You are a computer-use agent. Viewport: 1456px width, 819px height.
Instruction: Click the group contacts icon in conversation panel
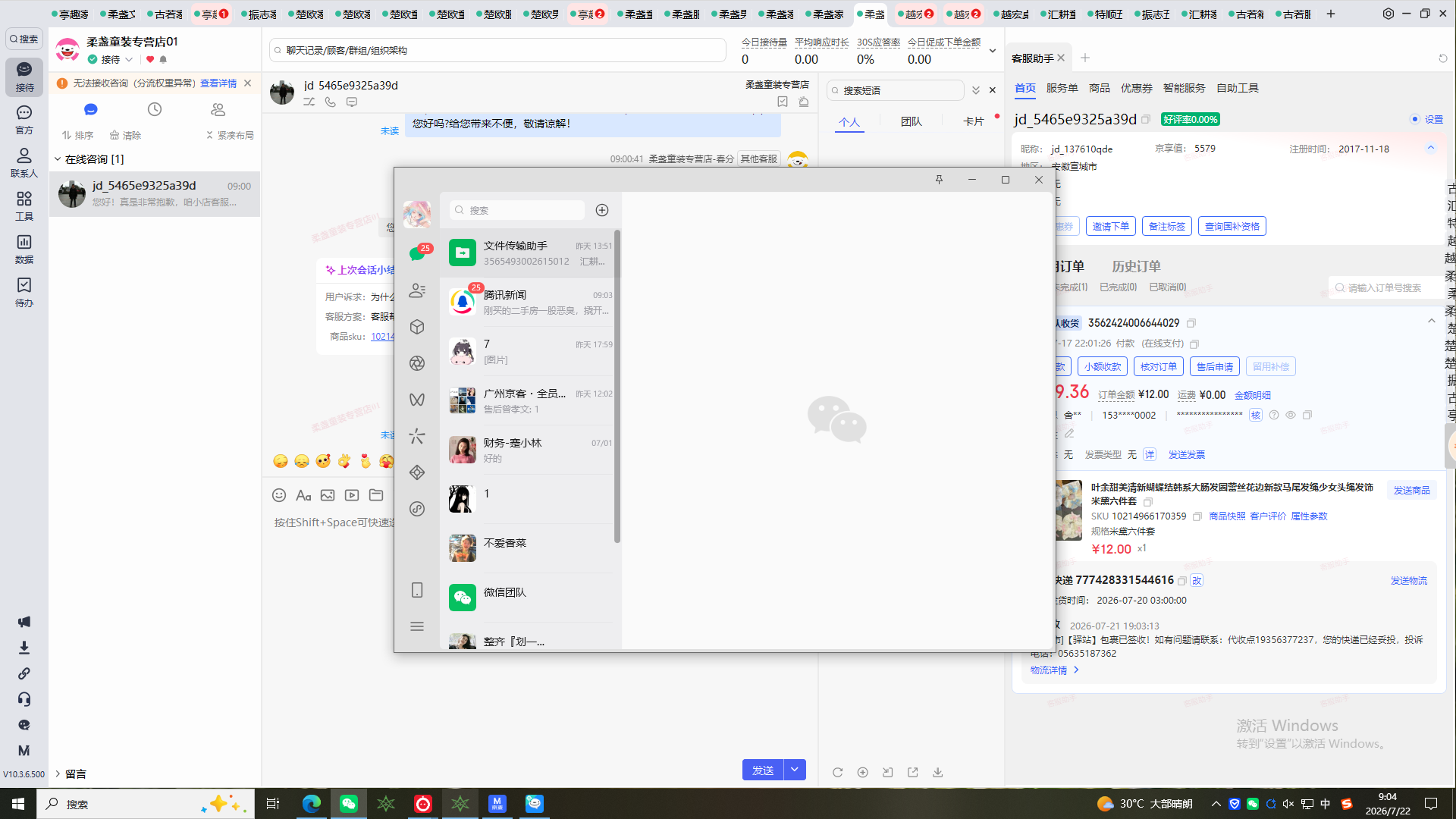pos(218,109)
